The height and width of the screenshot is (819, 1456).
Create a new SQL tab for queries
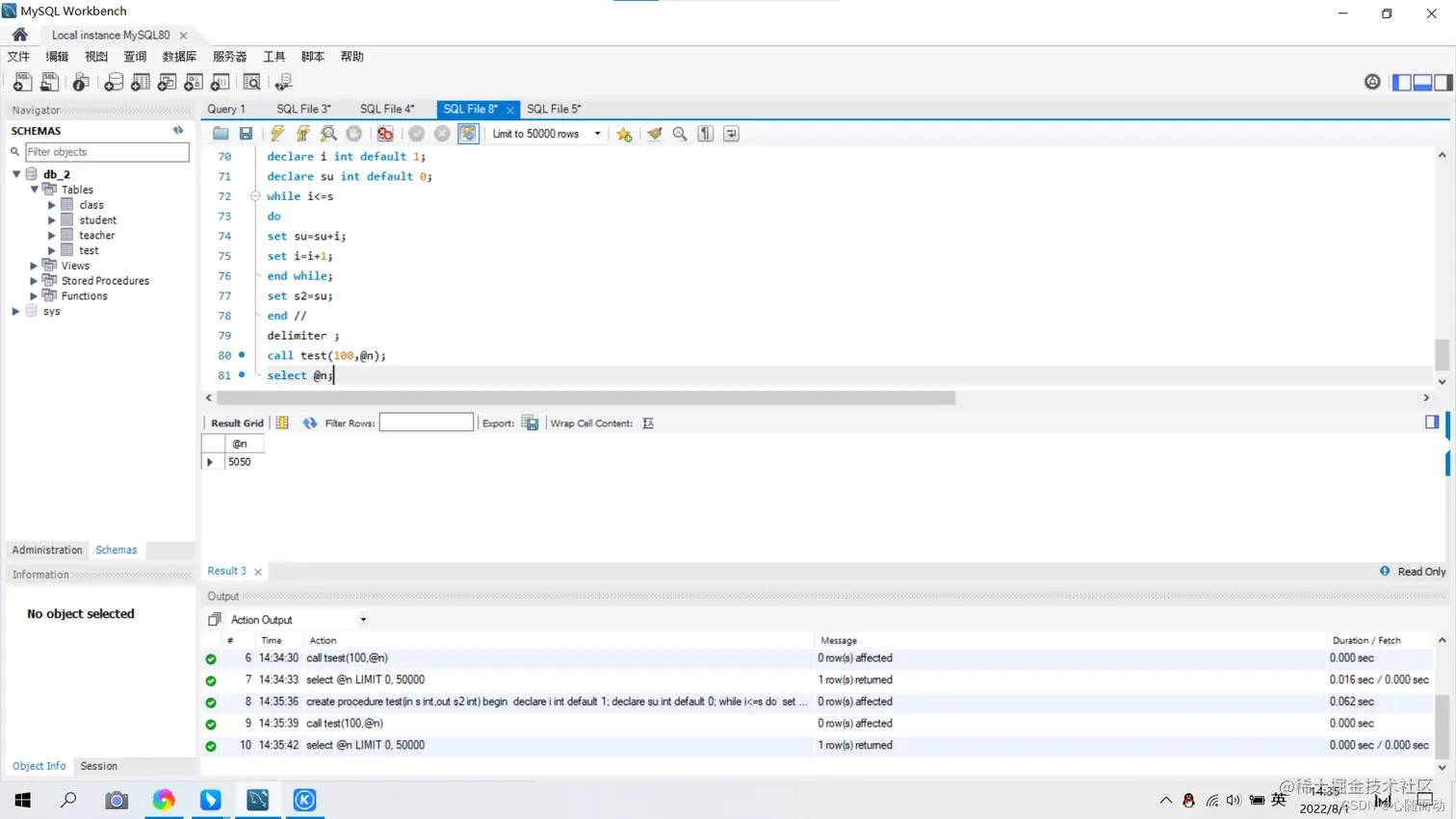(22, 83)
